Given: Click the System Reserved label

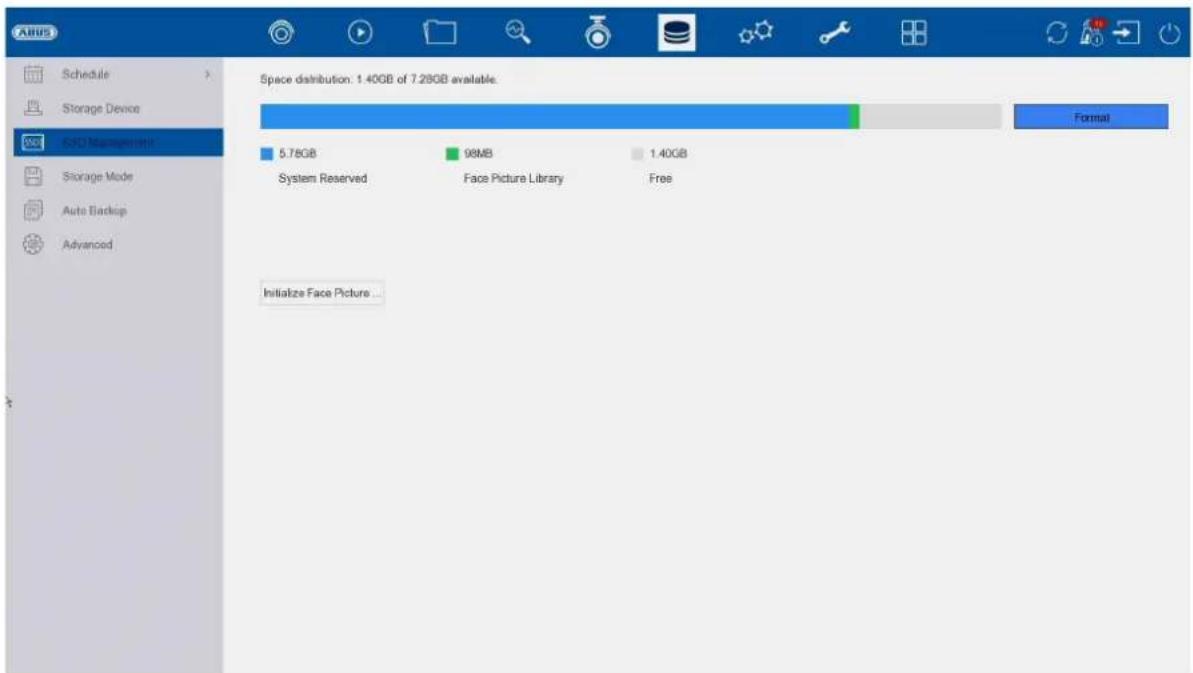Looking at the screenshot, I should (323, 178).
